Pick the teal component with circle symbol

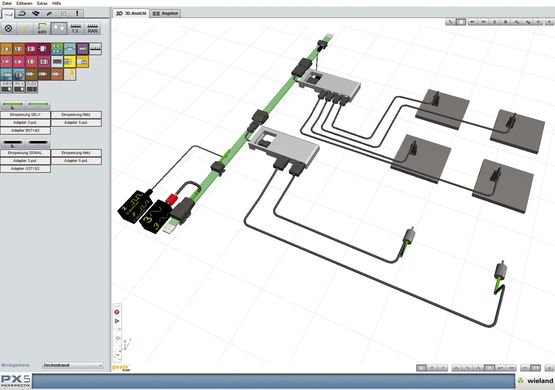[x=19, y=74]
